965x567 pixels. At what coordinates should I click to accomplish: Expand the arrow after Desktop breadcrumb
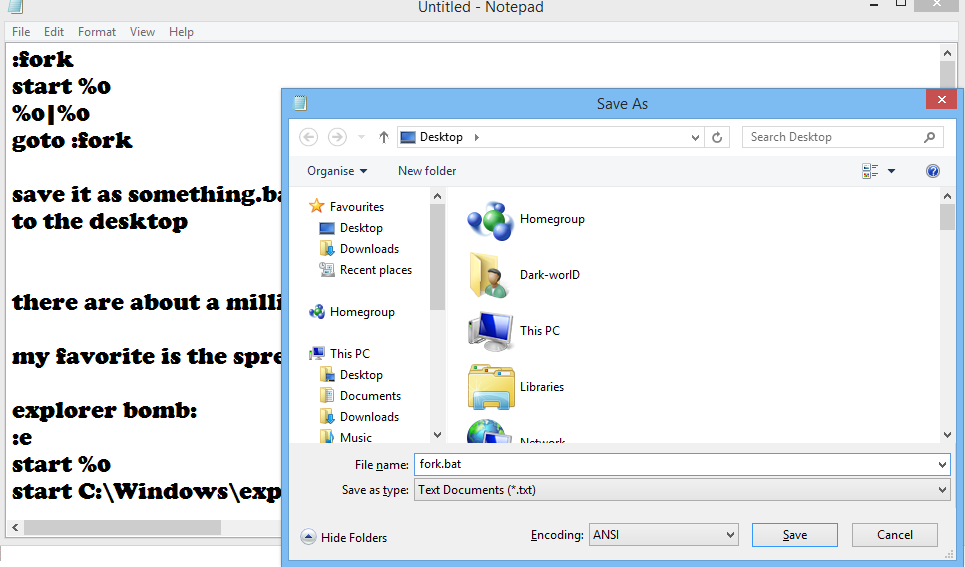pos(476,137)
